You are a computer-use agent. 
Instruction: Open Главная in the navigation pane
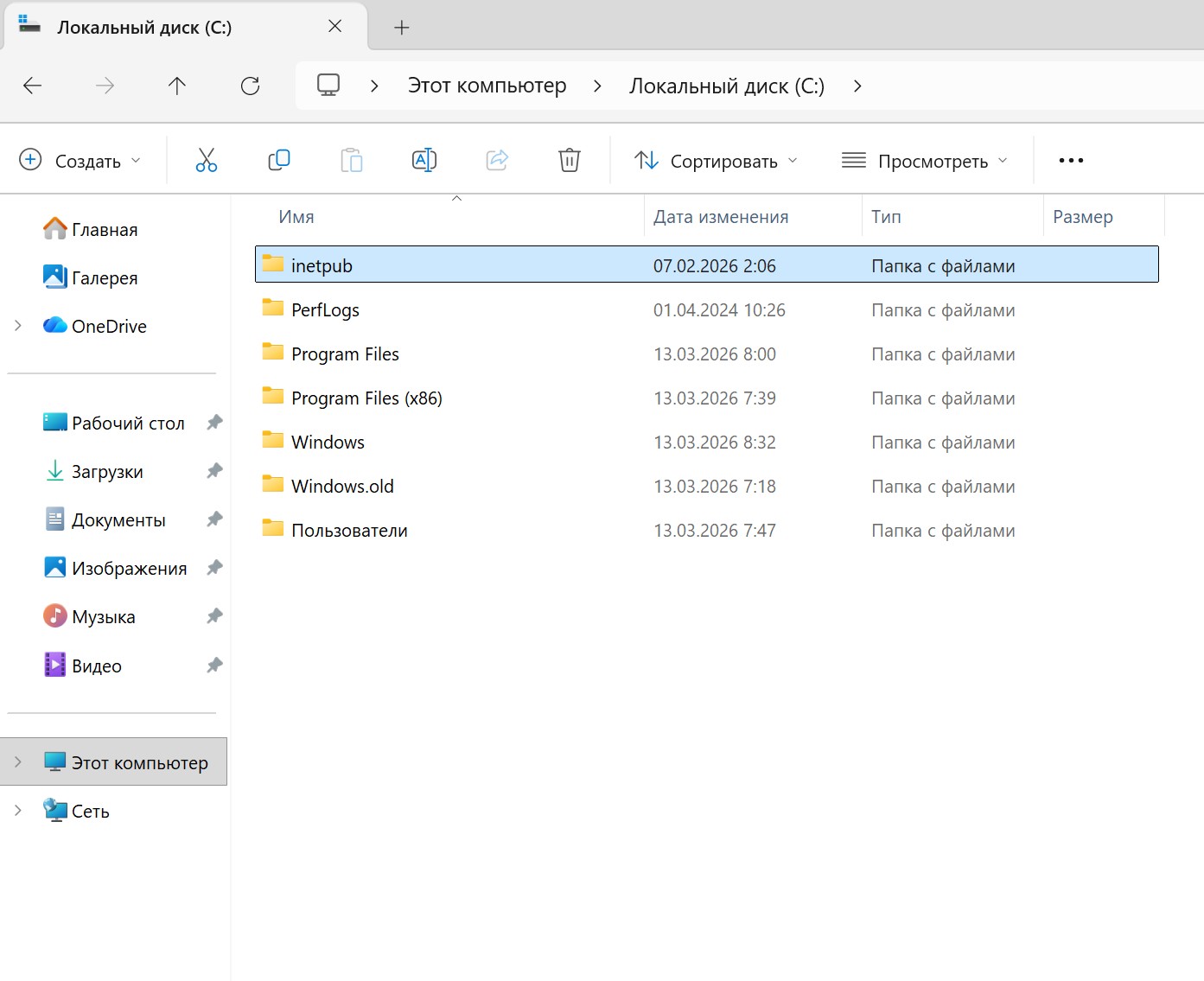pyautogui.click(x=91, y=229)
